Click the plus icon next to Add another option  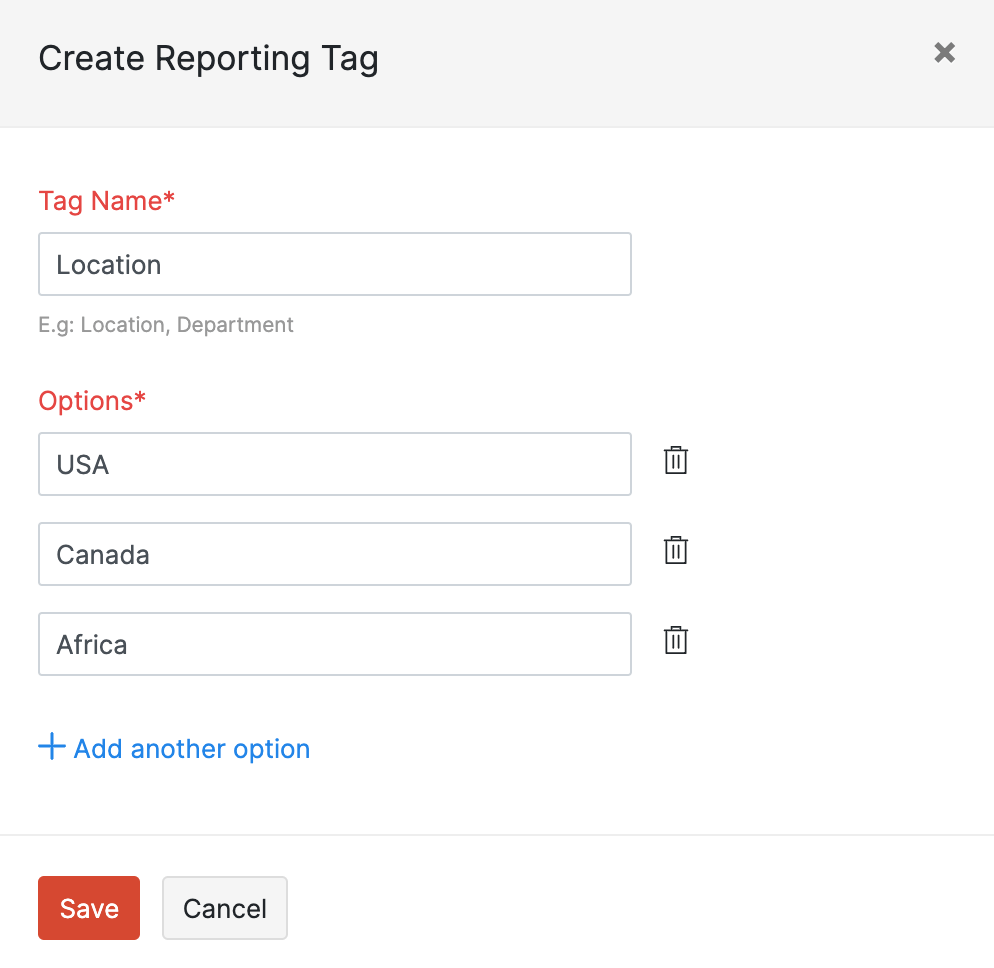51,747
